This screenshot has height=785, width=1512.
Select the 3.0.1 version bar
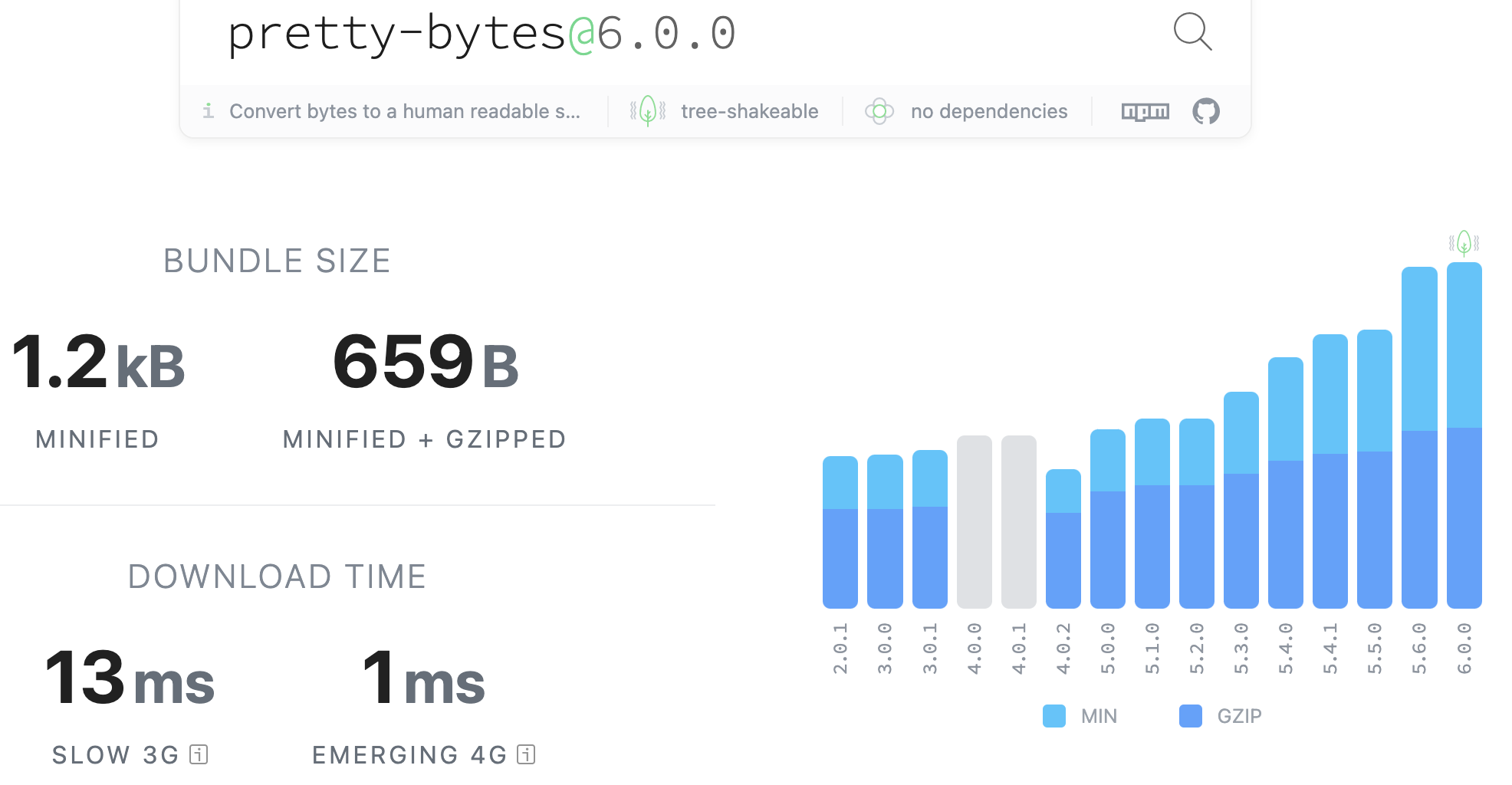pyautogui.click(x=930, y=529)
